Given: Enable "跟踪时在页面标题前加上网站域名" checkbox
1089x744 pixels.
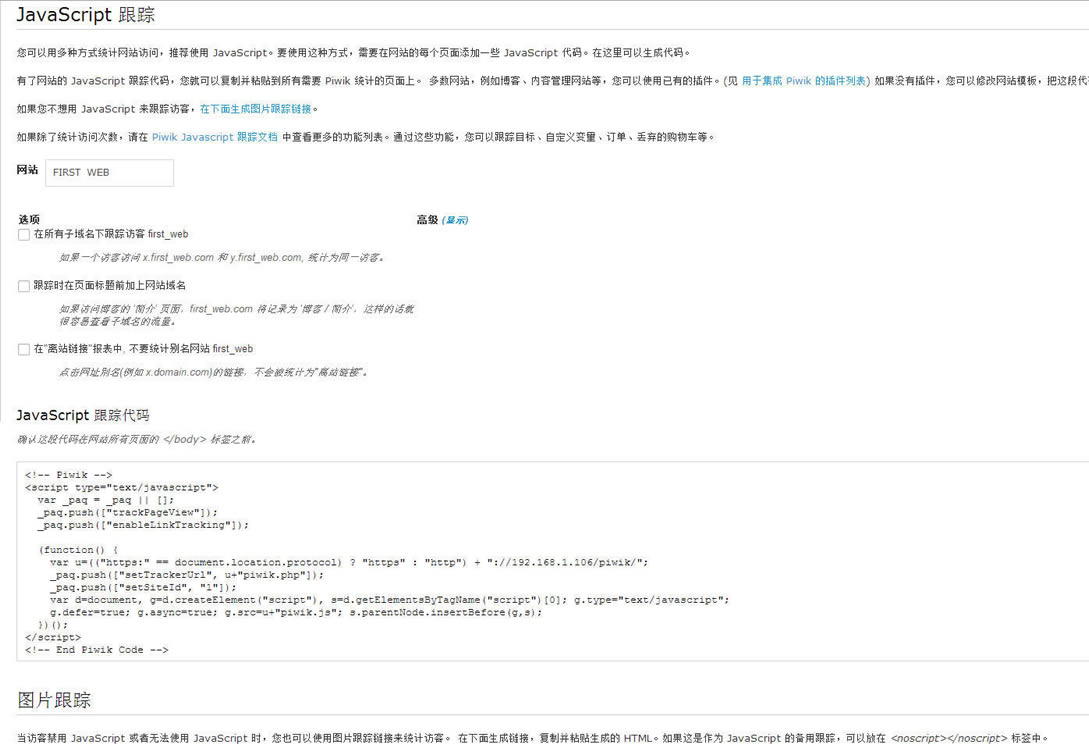Looking at the screenshot, I should (24, 286).
